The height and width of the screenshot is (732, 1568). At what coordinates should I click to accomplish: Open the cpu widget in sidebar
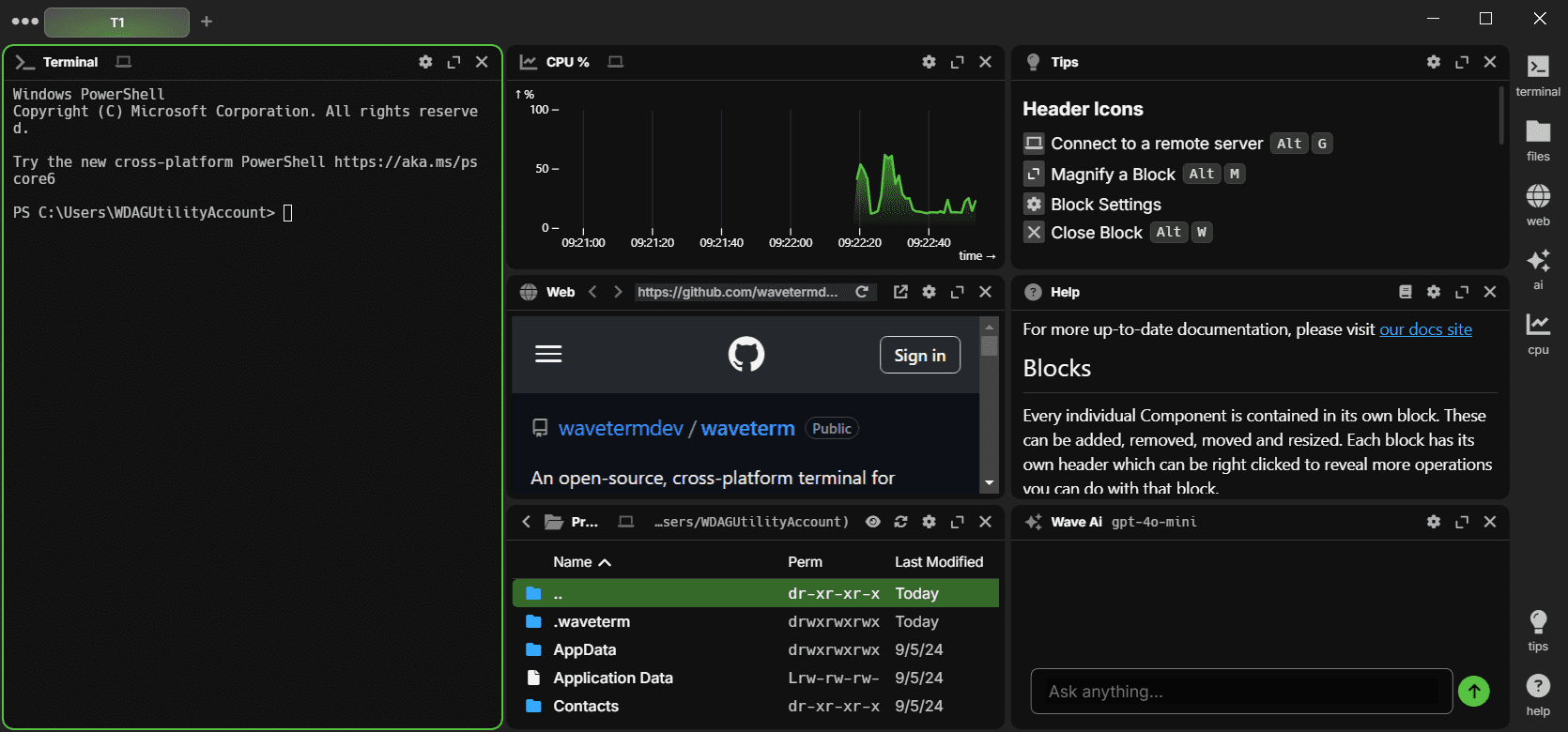pos(1538,331)
